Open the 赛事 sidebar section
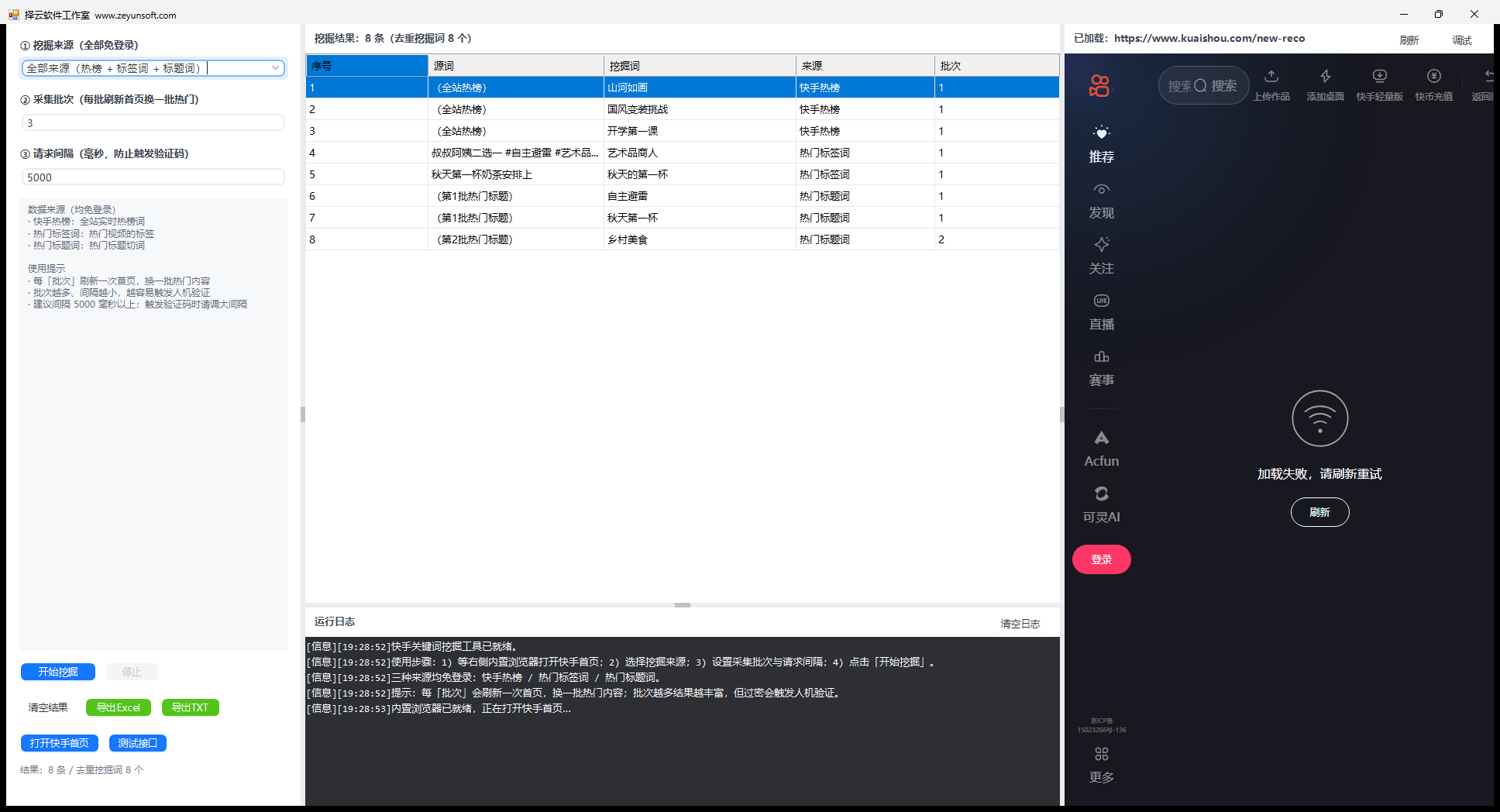Image resolution: width=1500 pixels, height=812 pixels. click(x=1102, y=369)
